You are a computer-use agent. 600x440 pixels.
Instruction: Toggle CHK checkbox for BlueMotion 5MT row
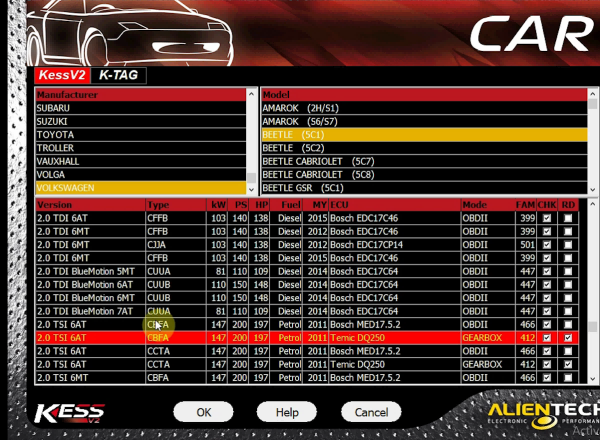point(547,271)
